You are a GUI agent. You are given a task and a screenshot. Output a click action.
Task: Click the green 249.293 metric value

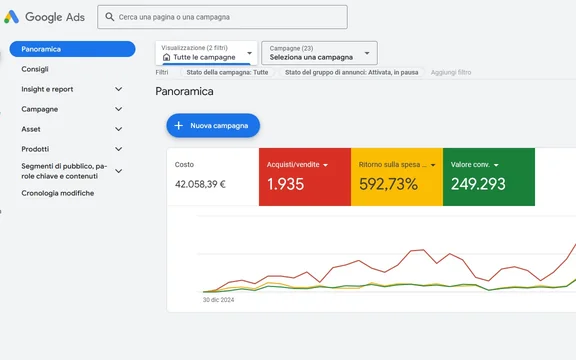pos(478,184)
